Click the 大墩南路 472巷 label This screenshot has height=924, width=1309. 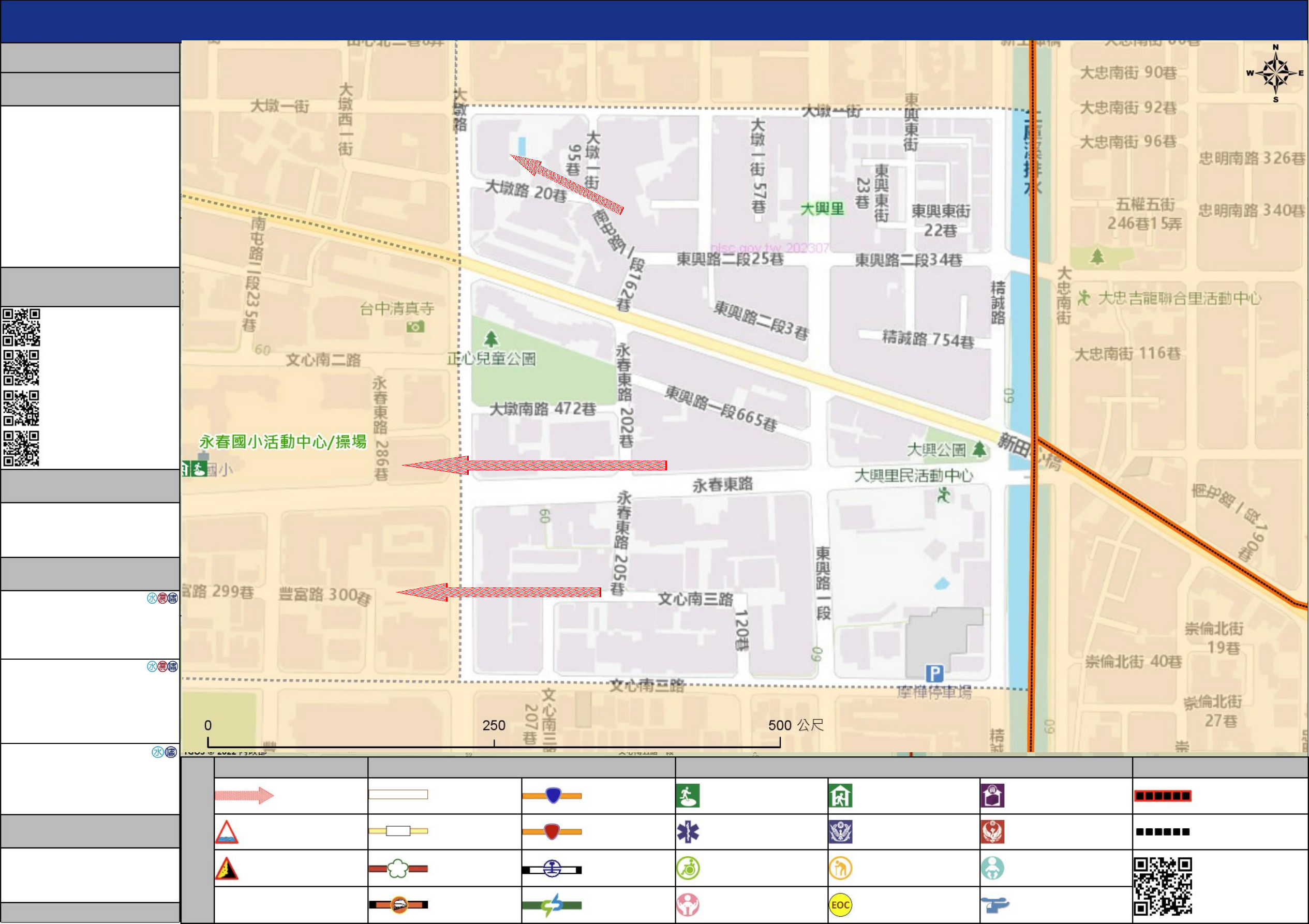pyautogui.click(x=543, y=409)
